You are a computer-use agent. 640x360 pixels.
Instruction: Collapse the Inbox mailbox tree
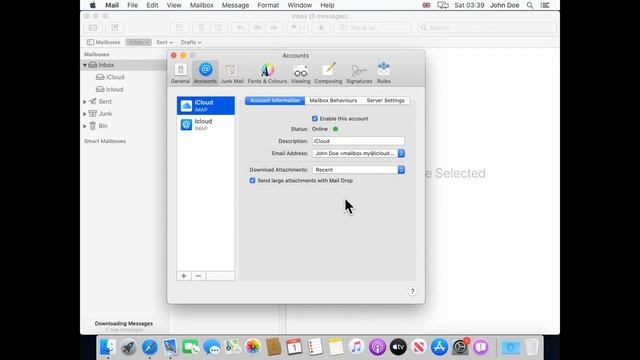tap(85, 65)
